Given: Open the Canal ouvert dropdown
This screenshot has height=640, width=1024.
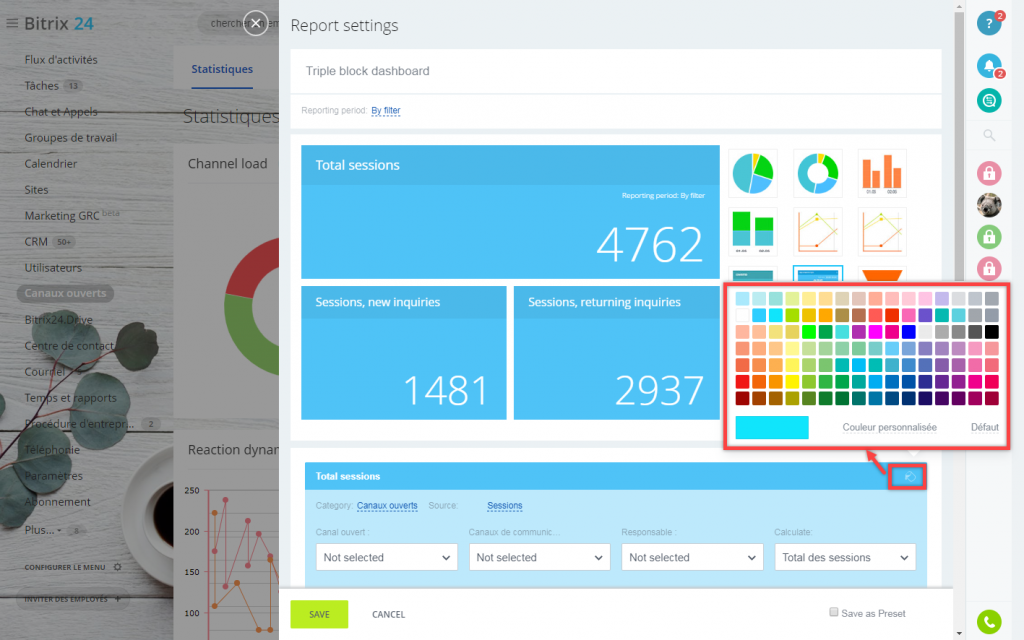Looking at the screenshot, I should (387, 557).
